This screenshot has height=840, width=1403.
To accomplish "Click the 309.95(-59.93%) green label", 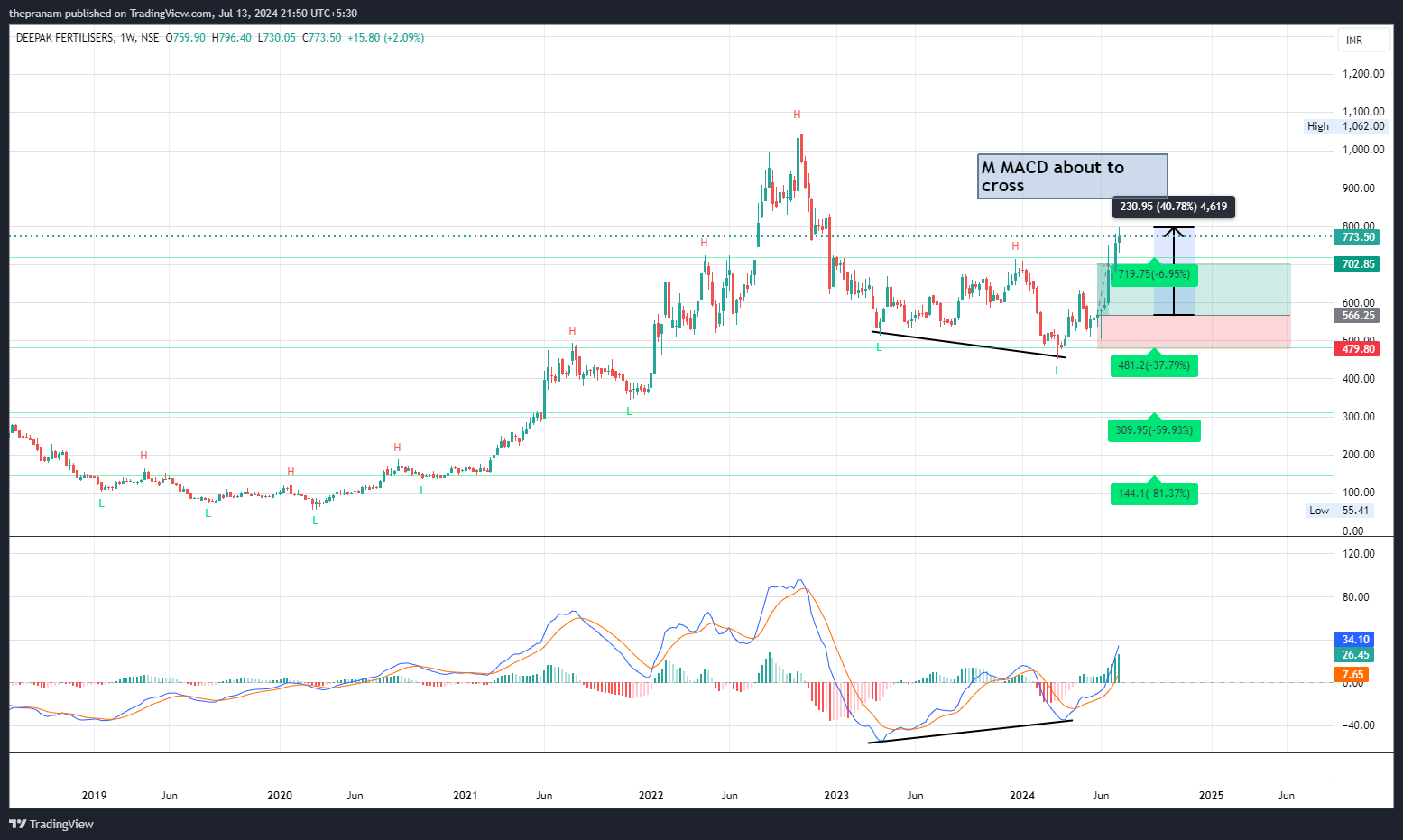I will (x=1154, y=430).
